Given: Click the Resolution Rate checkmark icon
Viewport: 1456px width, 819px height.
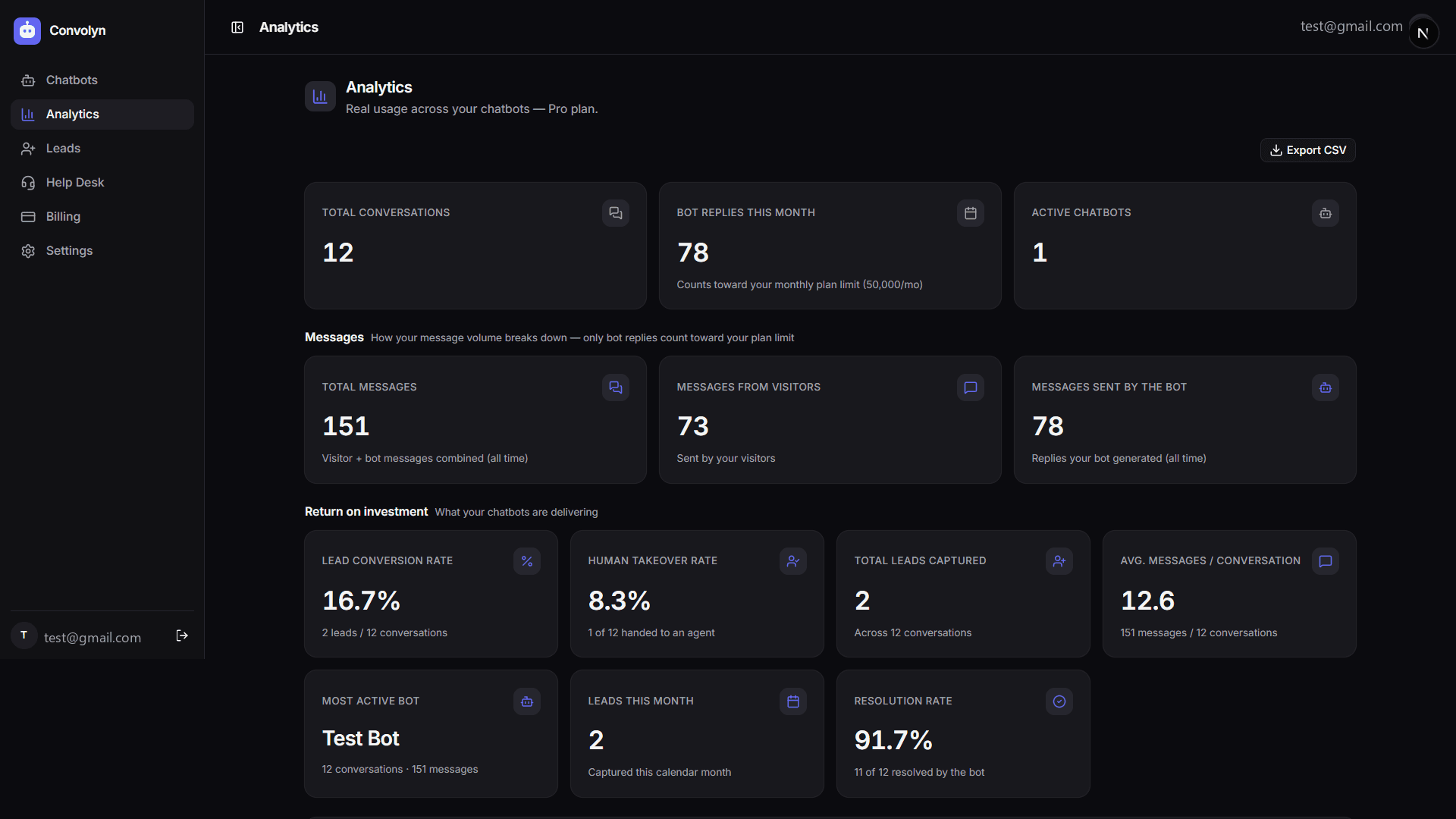Looking at the screenshot, I should 1059,701.
